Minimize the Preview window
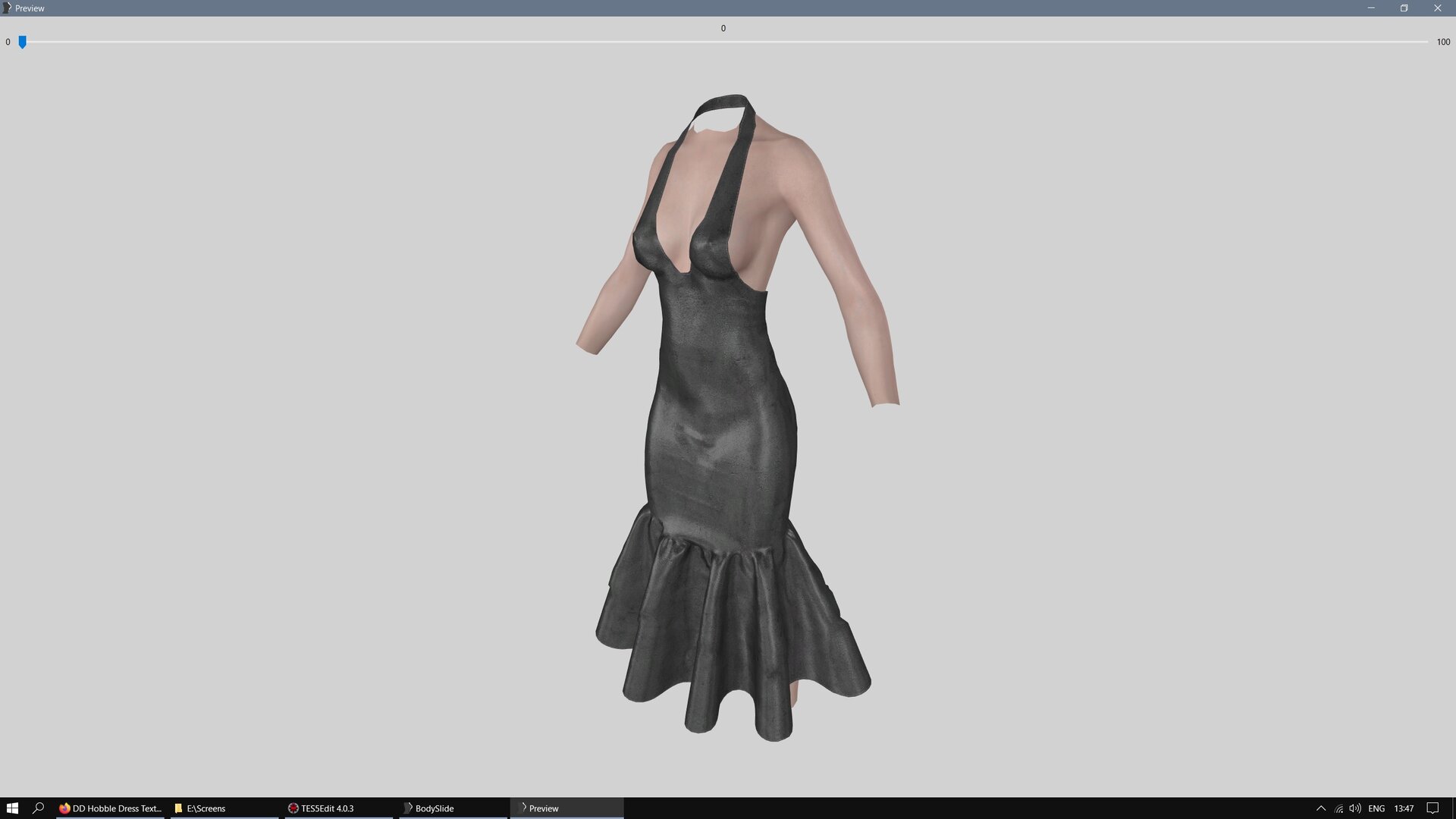This screenshot has width=1456, height=819. click(x=1371, y=8)
